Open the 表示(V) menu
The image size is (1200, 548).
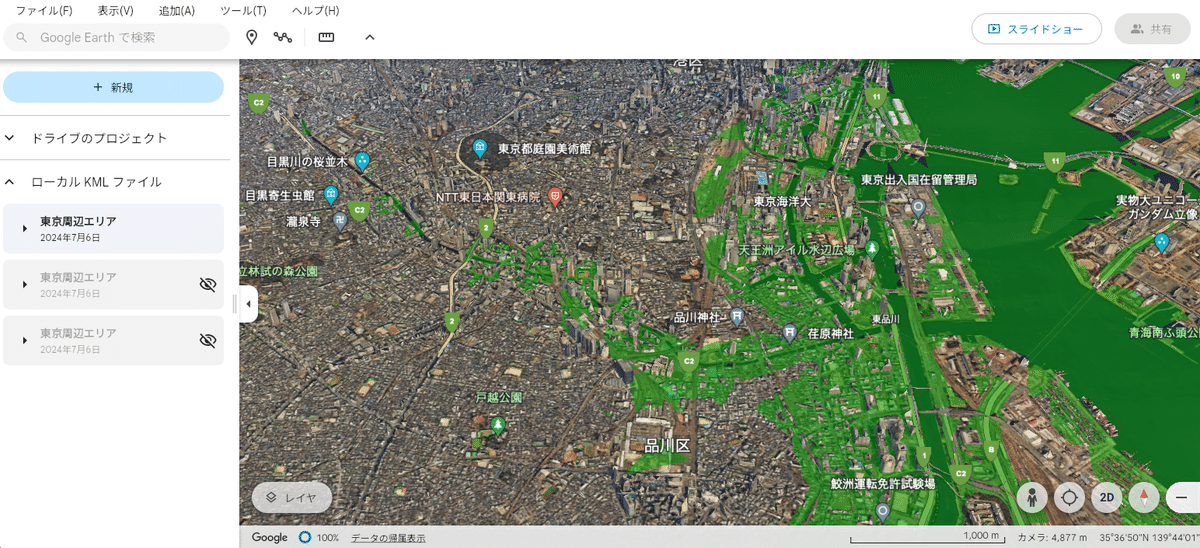pos(116,11)
